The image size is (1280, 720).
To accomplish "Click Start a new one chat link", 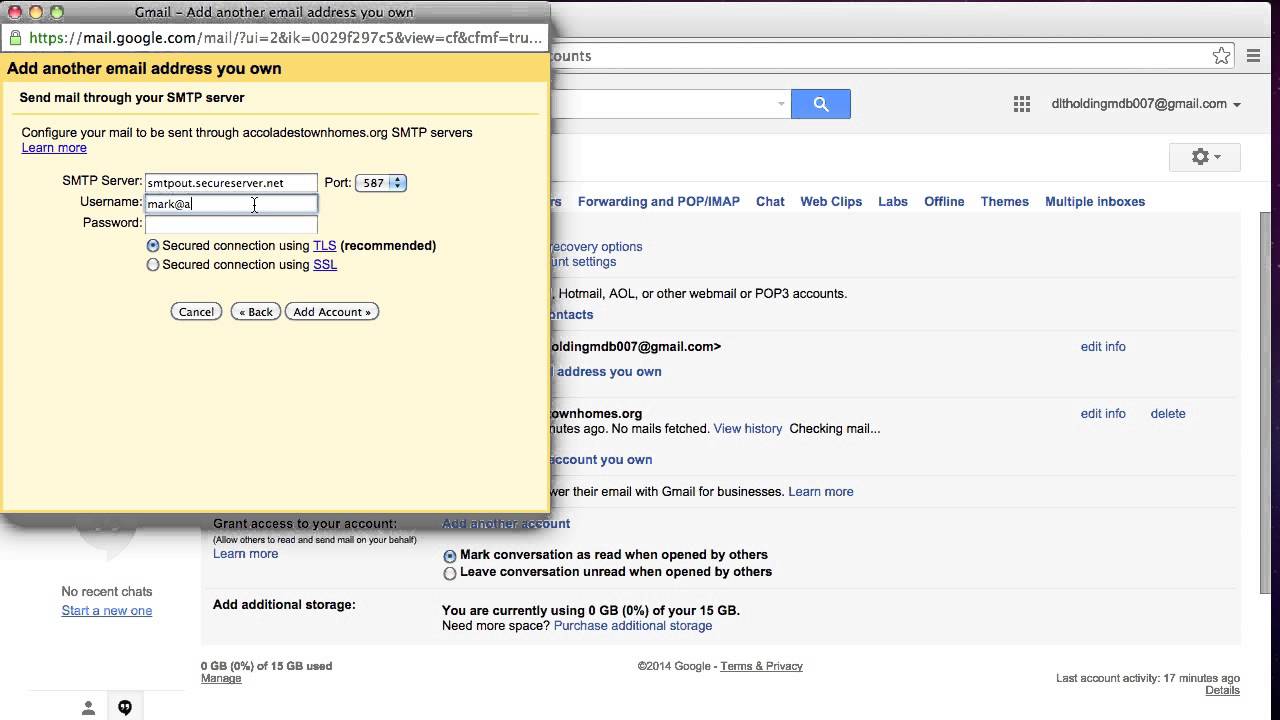I will (x=107, y=610).
